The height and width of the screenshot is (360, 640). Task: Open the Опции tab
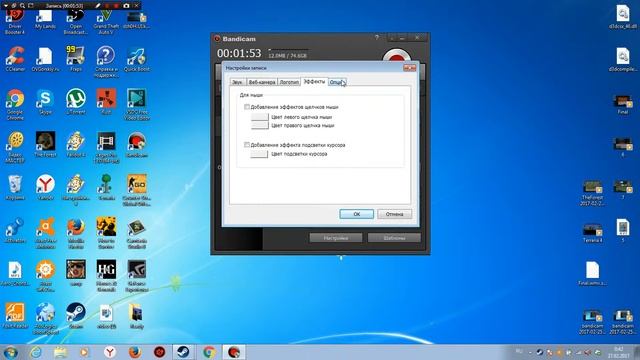tap(337, 82)
